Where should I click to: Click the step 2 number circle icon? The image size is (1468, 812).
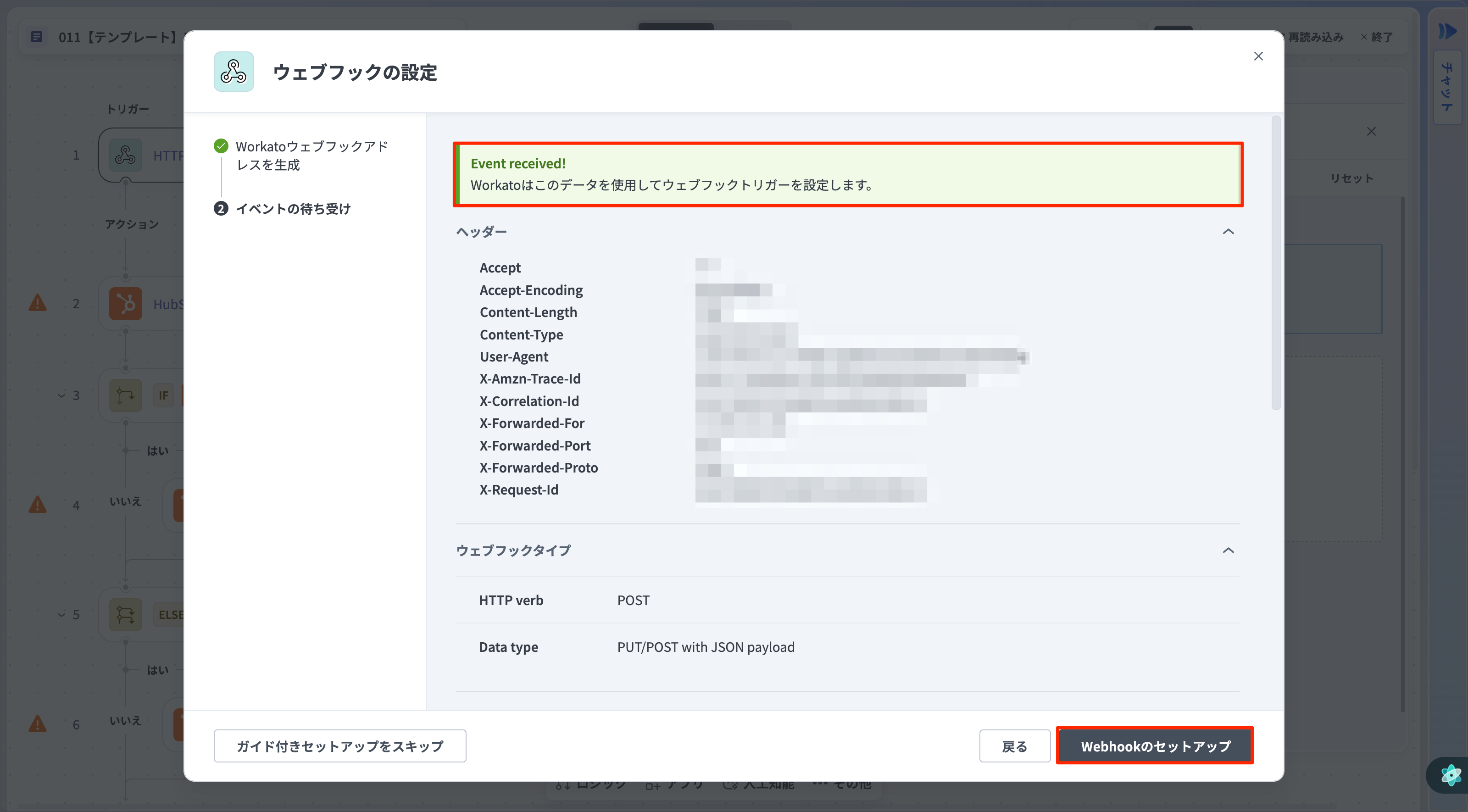(x=221, y=209)
